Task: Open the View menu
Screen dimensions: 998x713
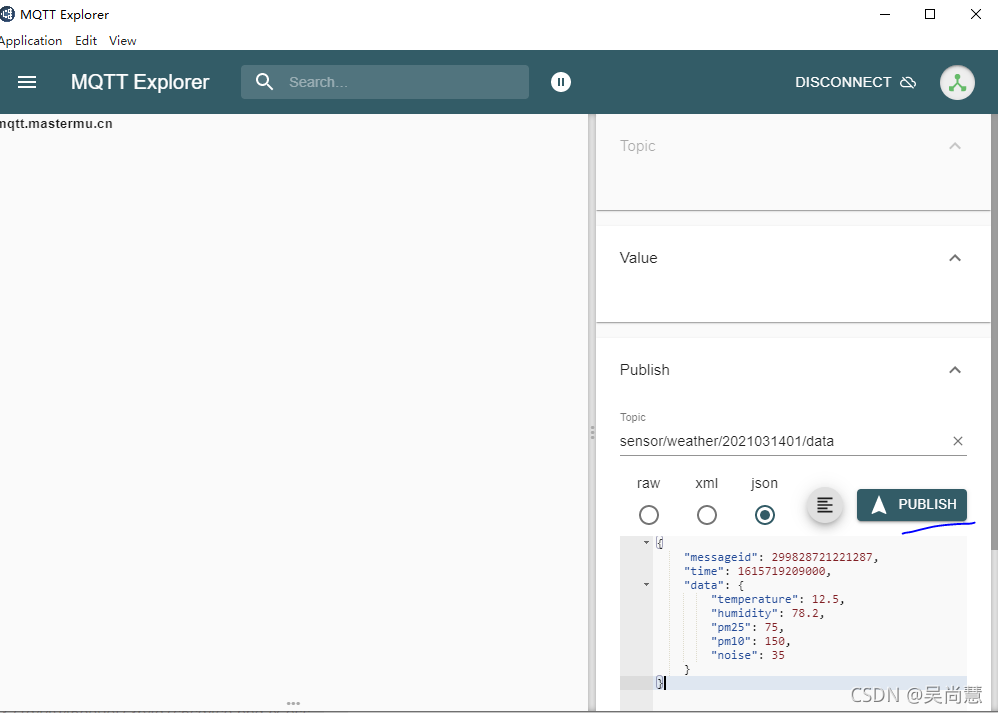Action: click(123, 41)
